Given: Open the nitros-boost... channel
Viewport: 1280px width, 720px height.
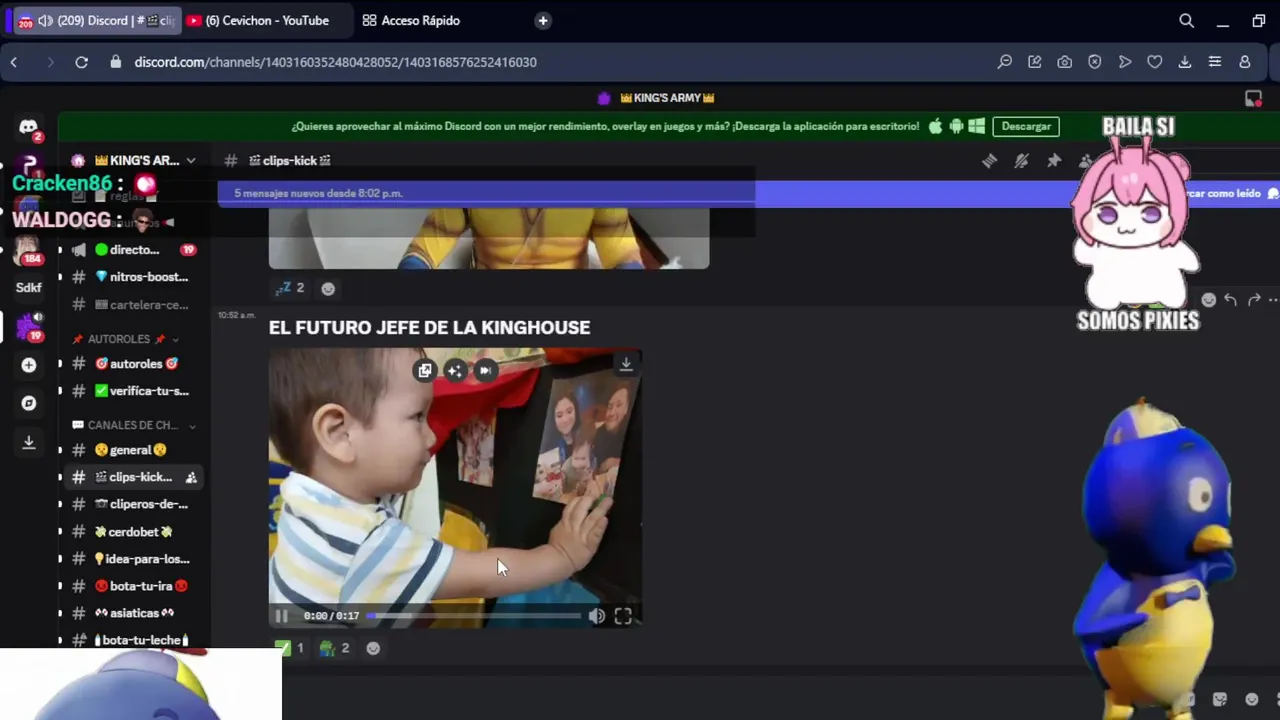Looking at the screenshot, I should pyautogui.click(x=134, y=277).
